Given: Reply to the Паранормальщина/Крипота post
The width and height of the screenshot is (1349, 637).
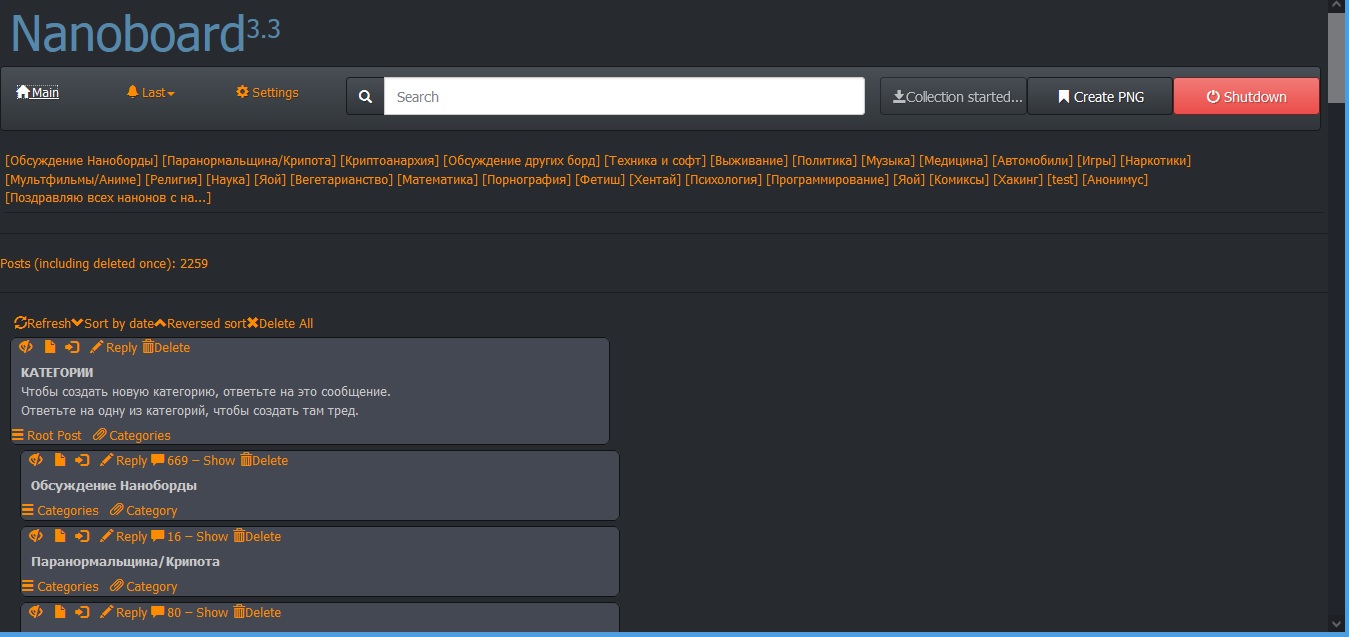Looking at the screenshot, I should pyautogui.click(x=123, y=537).
